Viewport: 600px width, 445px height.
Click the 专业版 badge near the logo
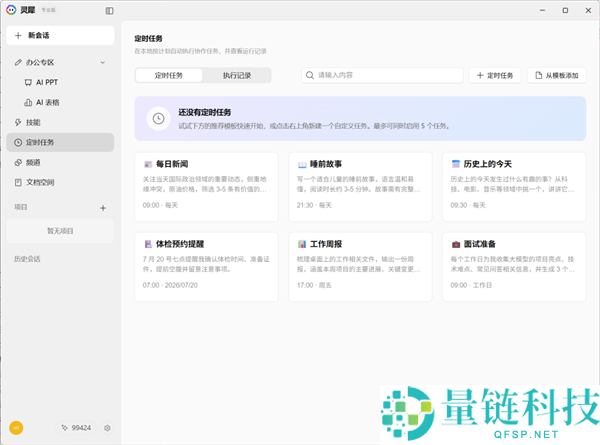[49, 10]
